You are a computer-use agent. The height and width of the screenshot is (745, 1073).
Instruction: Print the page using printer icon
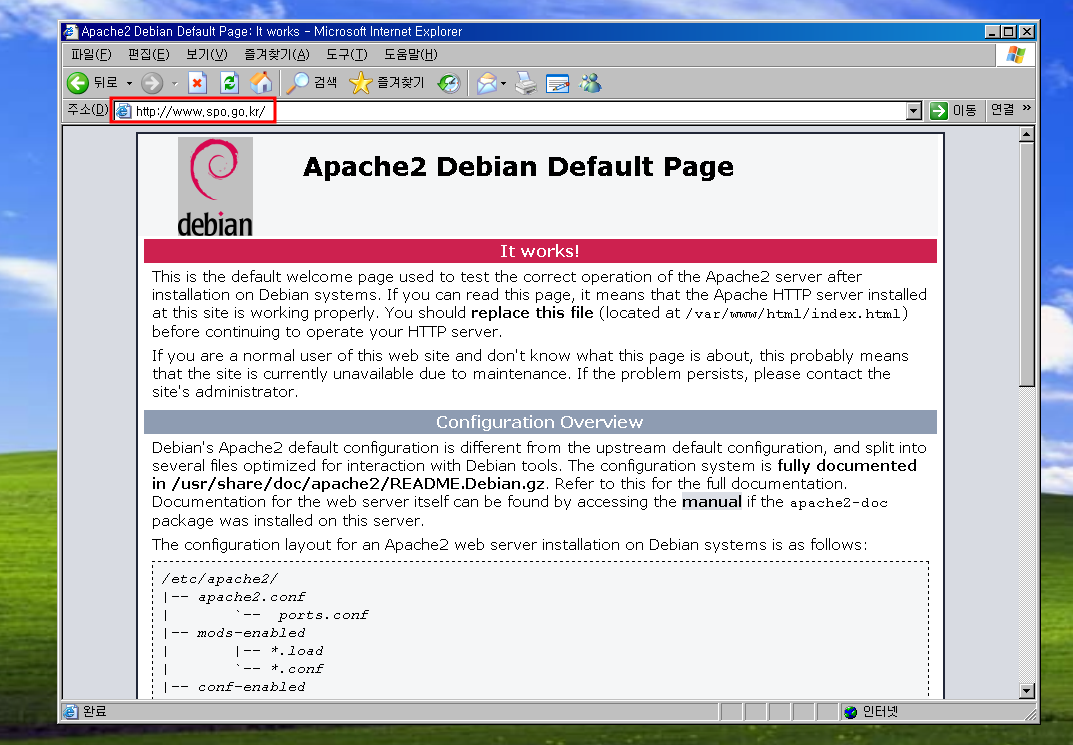pyautogui.click(x=526, y=83)
